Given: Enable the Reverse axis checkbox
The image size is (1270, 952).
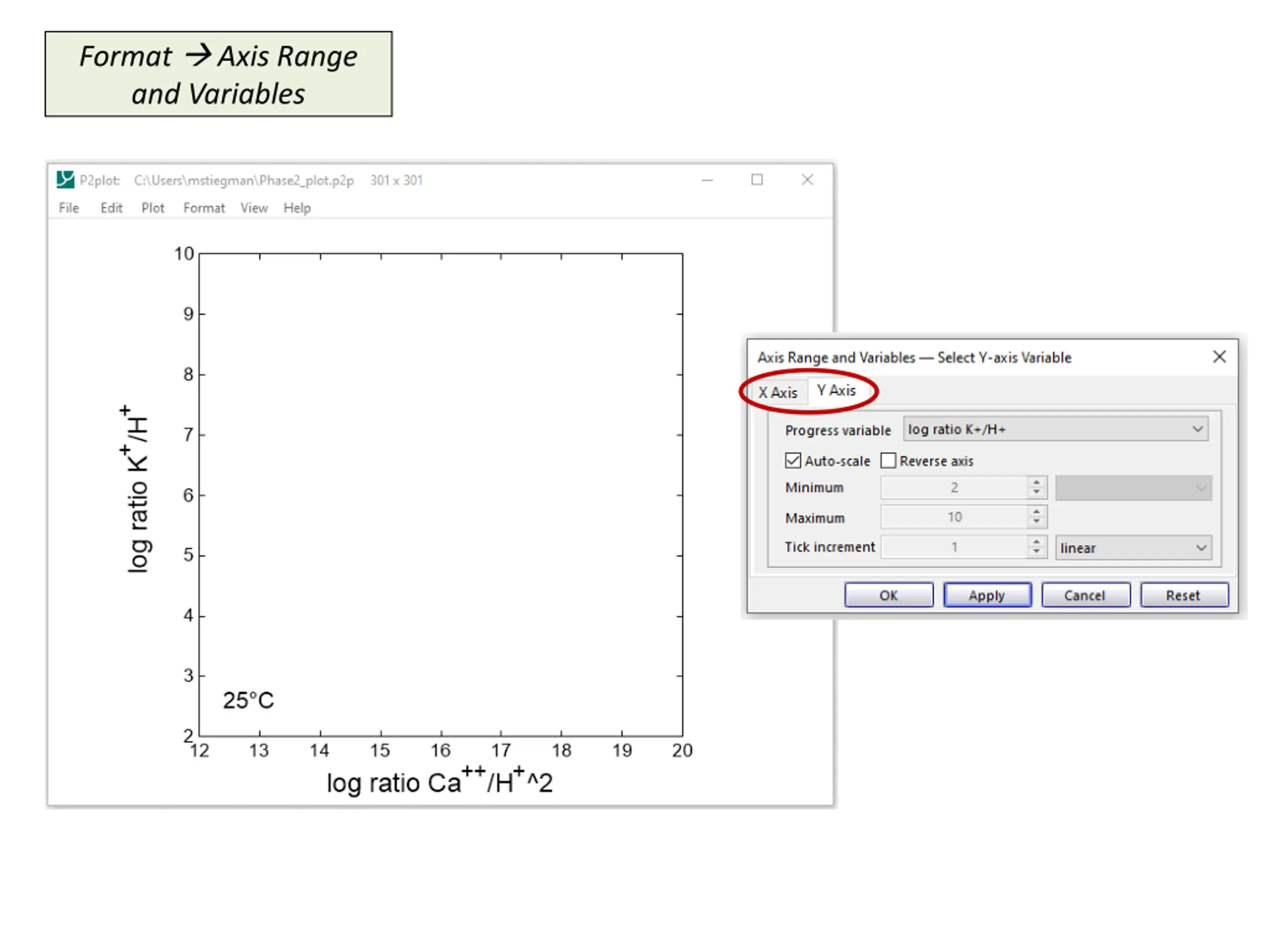Looking at the screenshot, I should click(888, 460).
